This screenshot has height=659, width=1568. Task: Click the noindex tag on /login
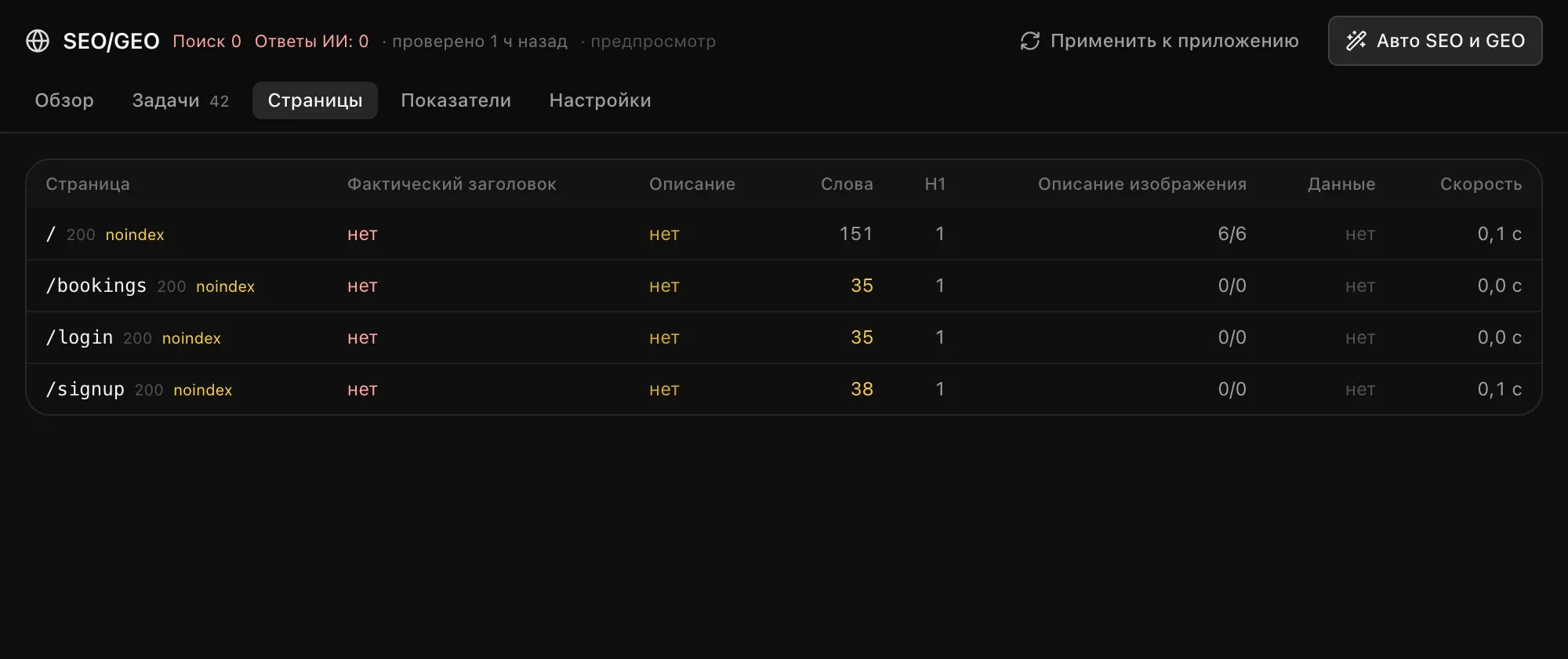tap(191, 339)
